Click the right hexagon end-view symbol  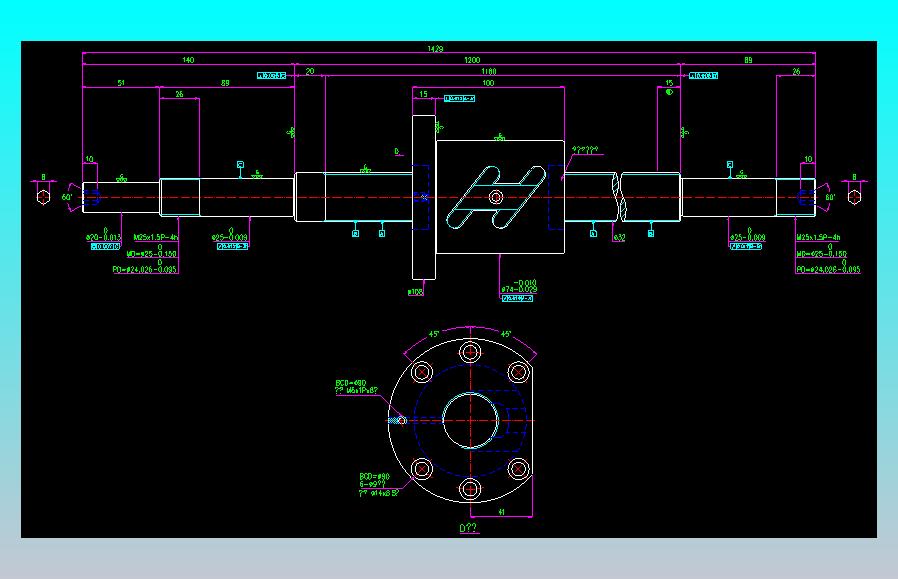click(854, 196)
